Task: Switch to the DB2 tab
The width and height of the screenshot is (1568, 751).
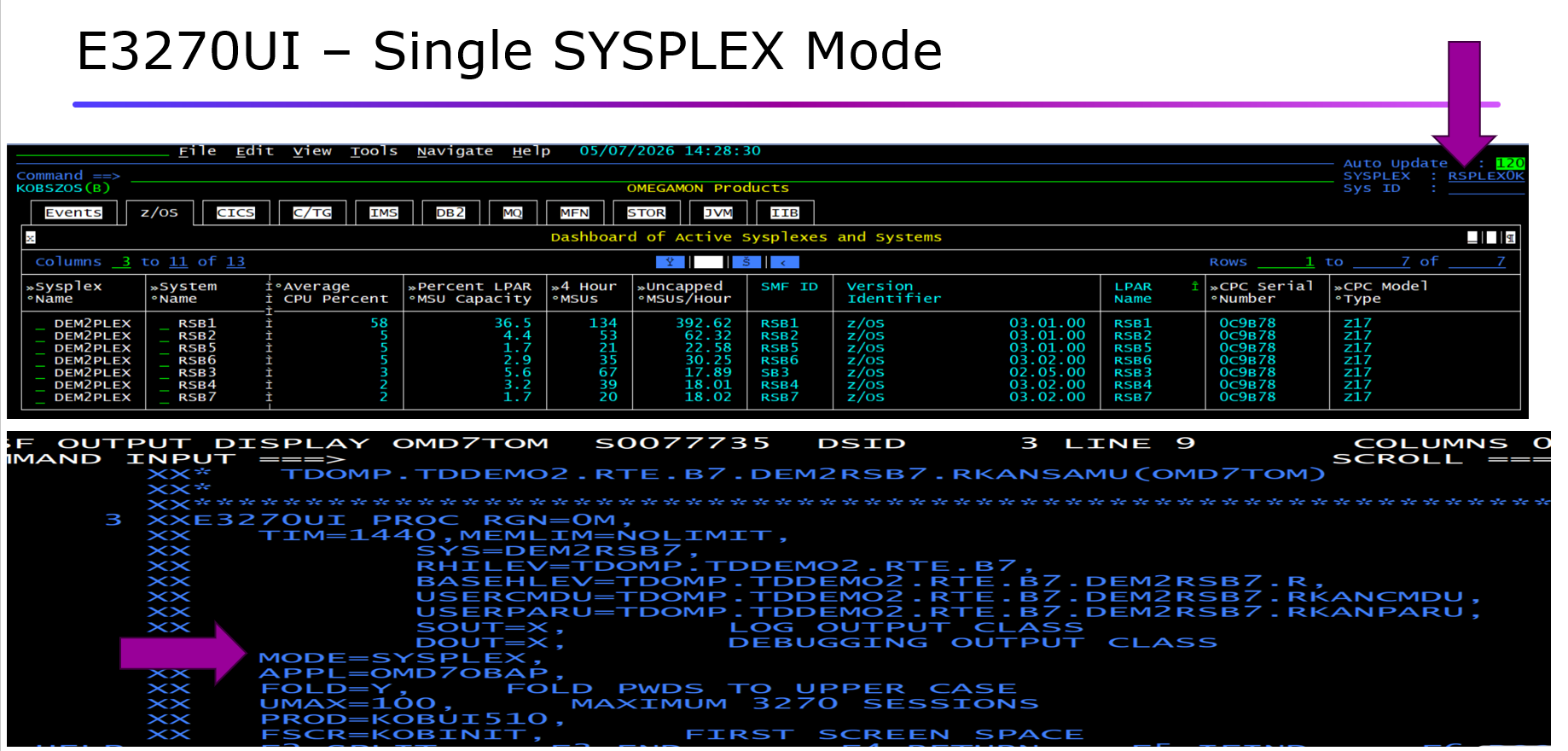Action: [x=450, y=212]
